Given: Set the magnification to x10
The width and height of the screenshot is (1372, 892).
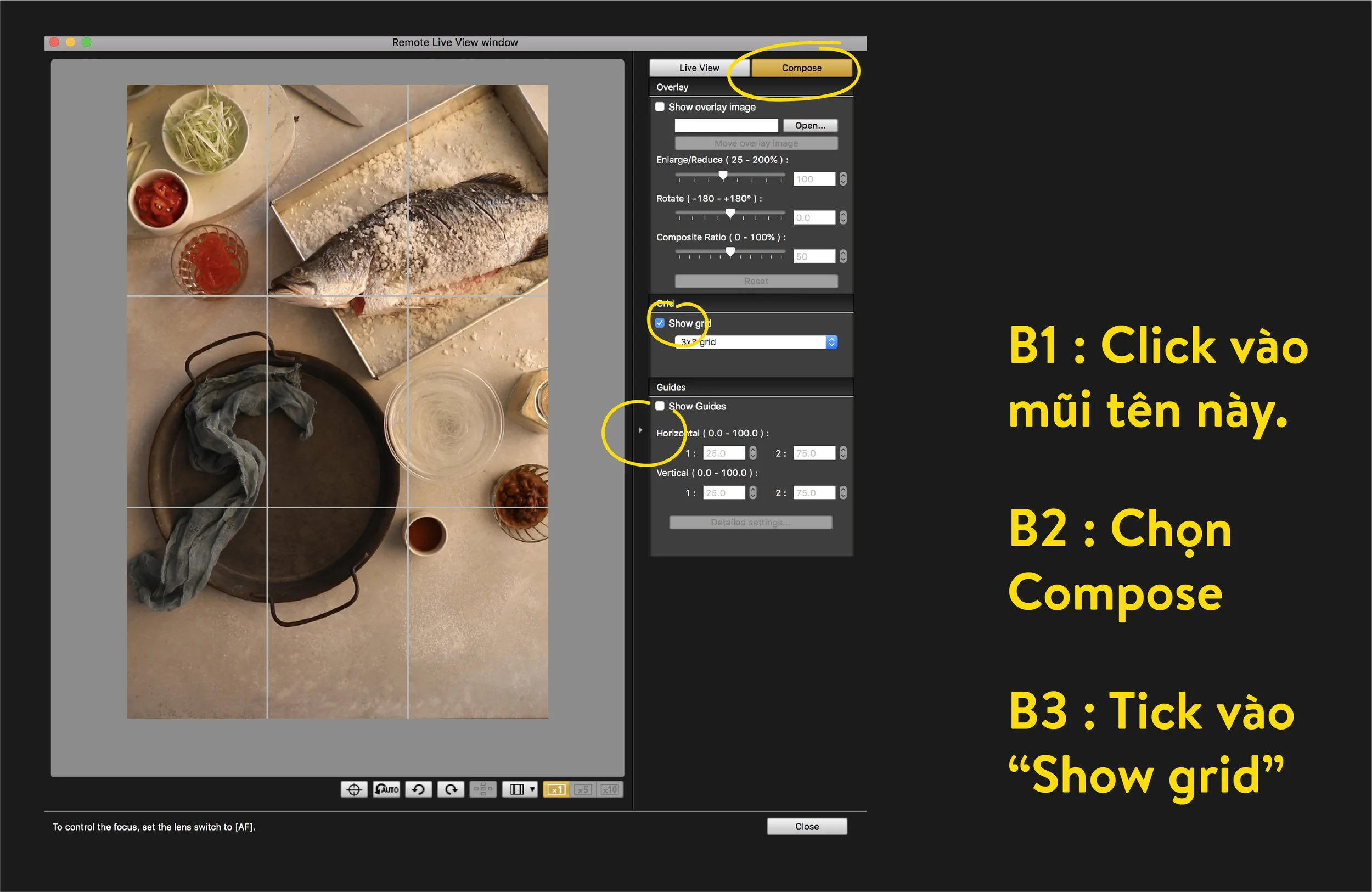Looking at the screenshot, I should click(x=610, y=789).
